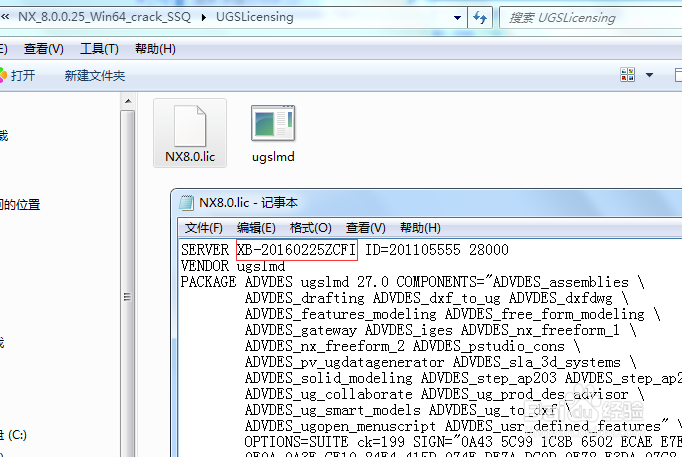Viewport: 682px width, 457px height.
Task: Open Notepad 文件(F) menu
Action: click(x=204, y=228)
